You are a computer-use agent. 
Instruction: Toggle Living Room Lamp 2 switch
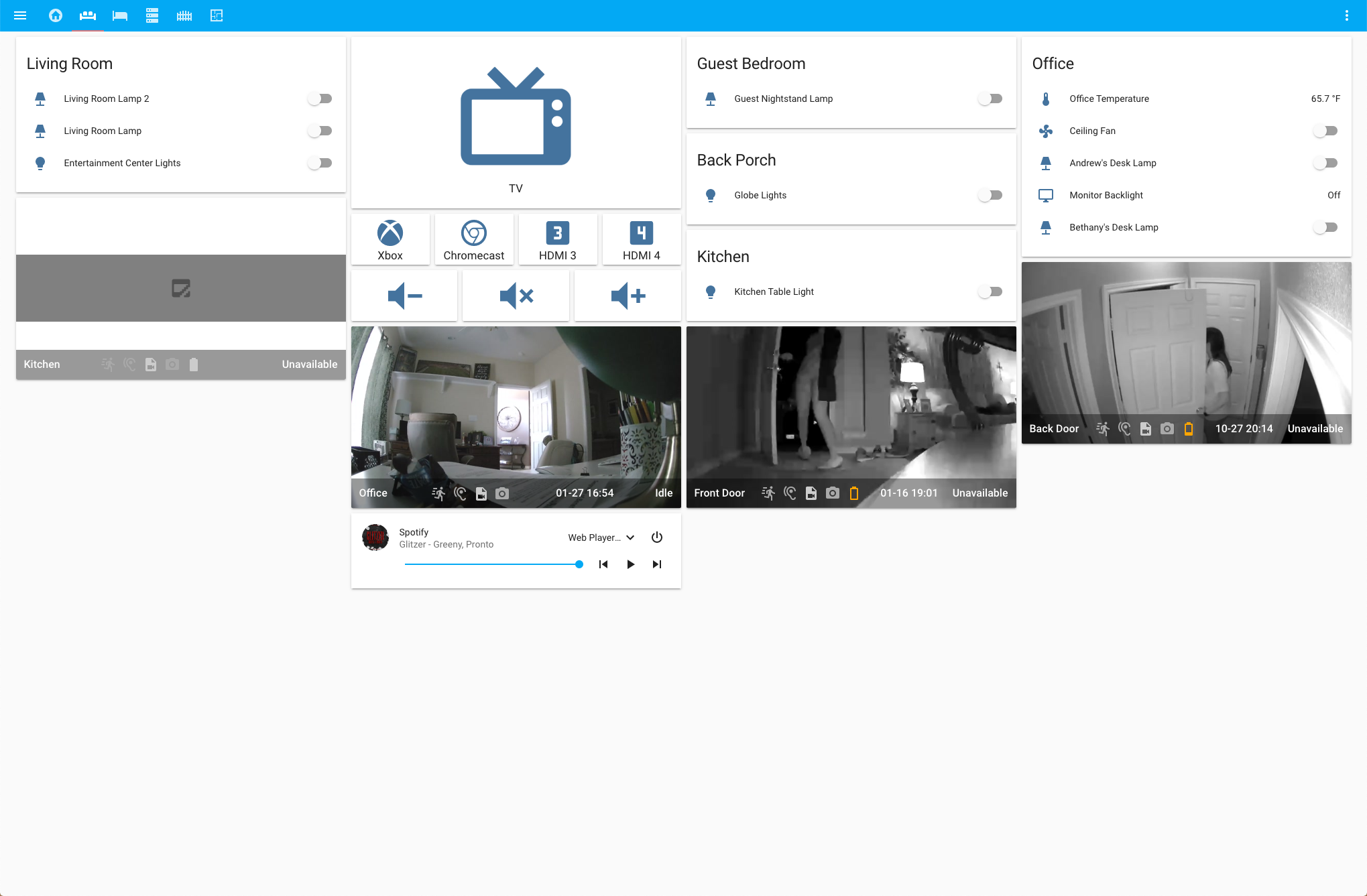pyautogui.click(x=320, y=99)
